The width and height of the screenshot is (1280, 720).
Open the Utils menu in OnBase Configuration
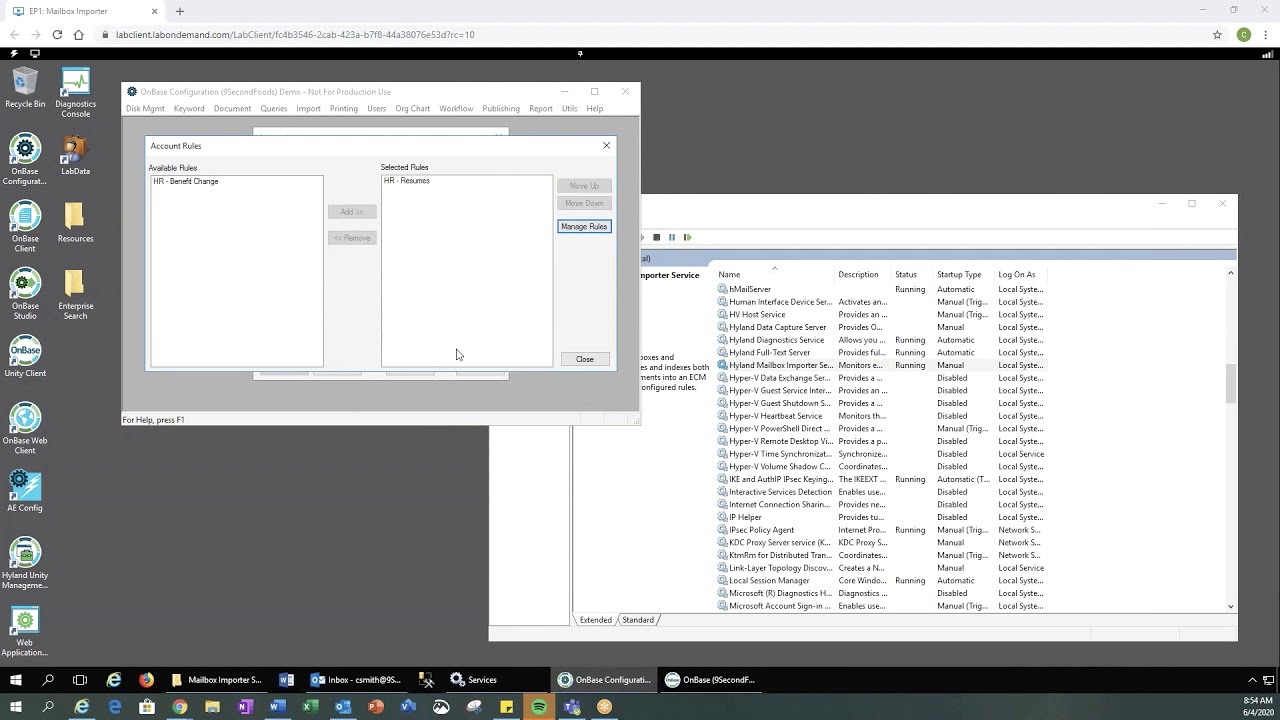click(569, 108)
